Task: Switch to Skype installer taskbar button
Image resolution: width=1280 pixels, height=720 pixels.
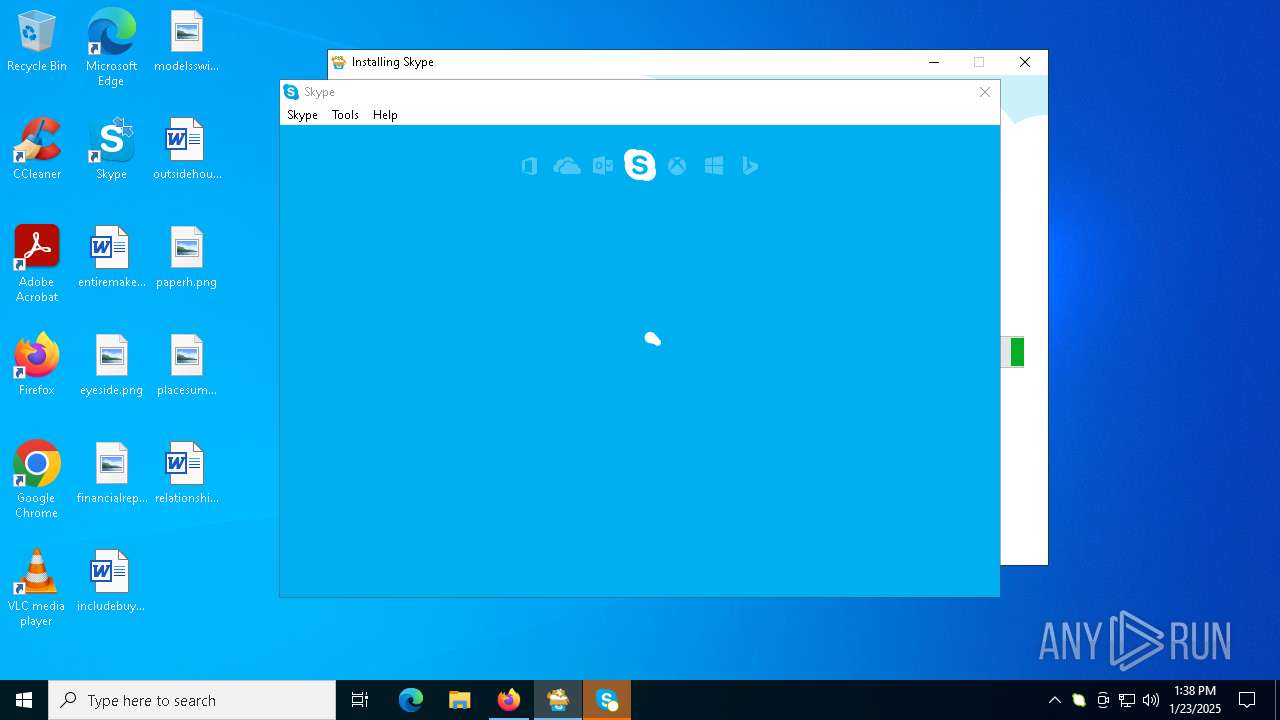Action: click(x=558, y=700)
